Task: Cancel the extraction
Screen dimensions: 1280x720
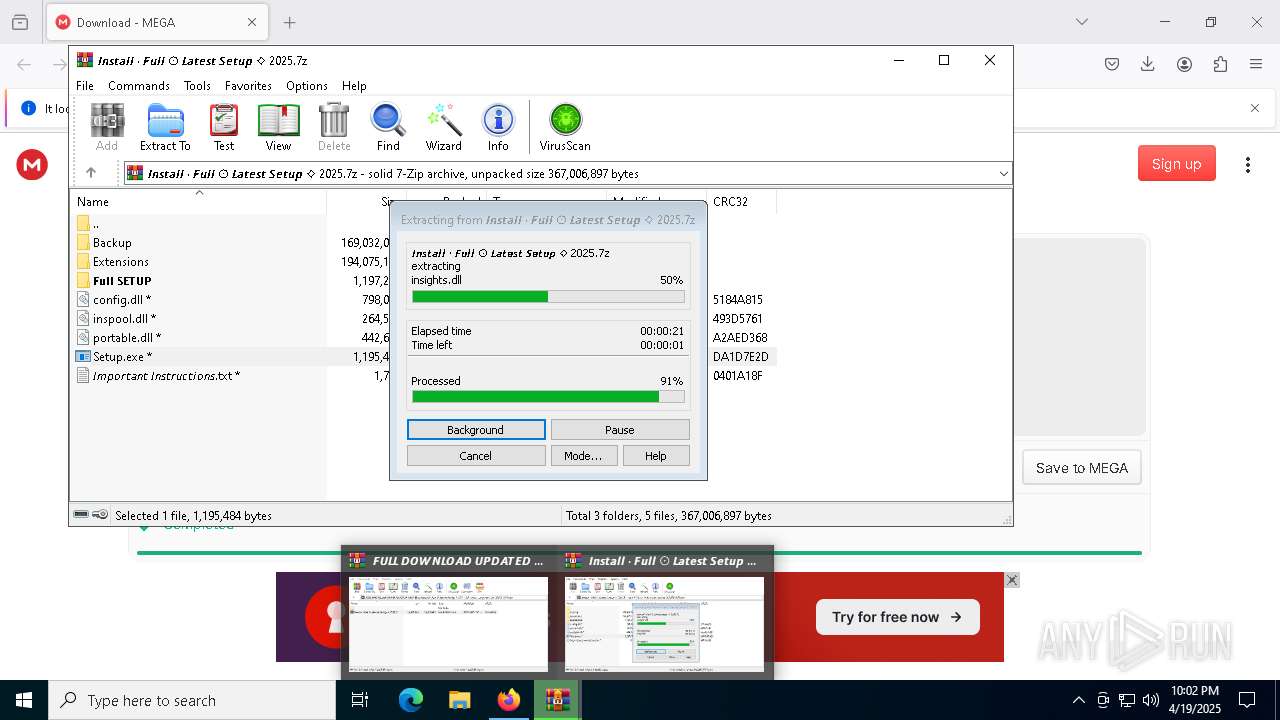Action: pyautogui.click(x=476, y=456)
